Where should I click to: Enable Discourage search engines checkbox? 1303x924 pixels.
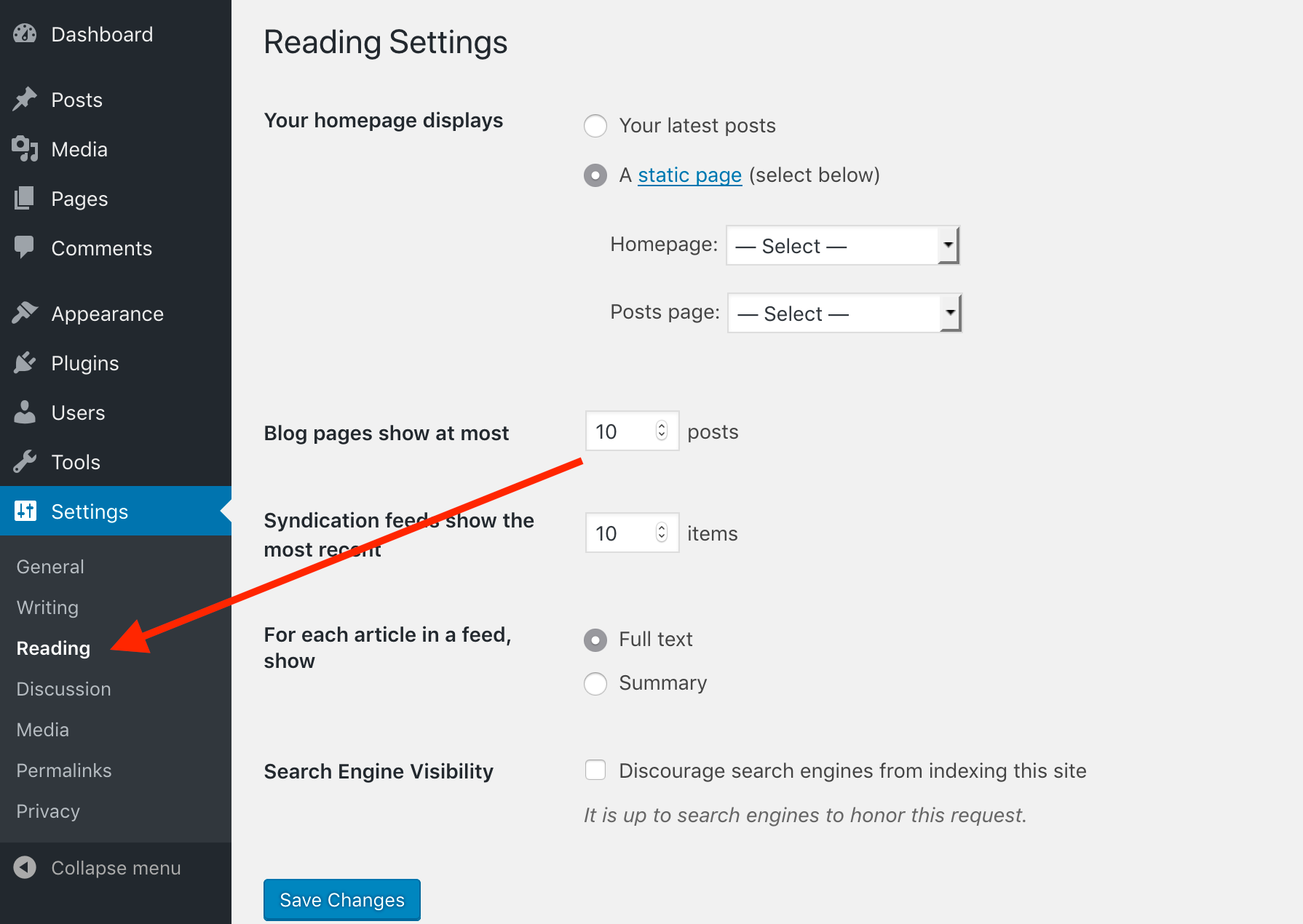(595, 770)
